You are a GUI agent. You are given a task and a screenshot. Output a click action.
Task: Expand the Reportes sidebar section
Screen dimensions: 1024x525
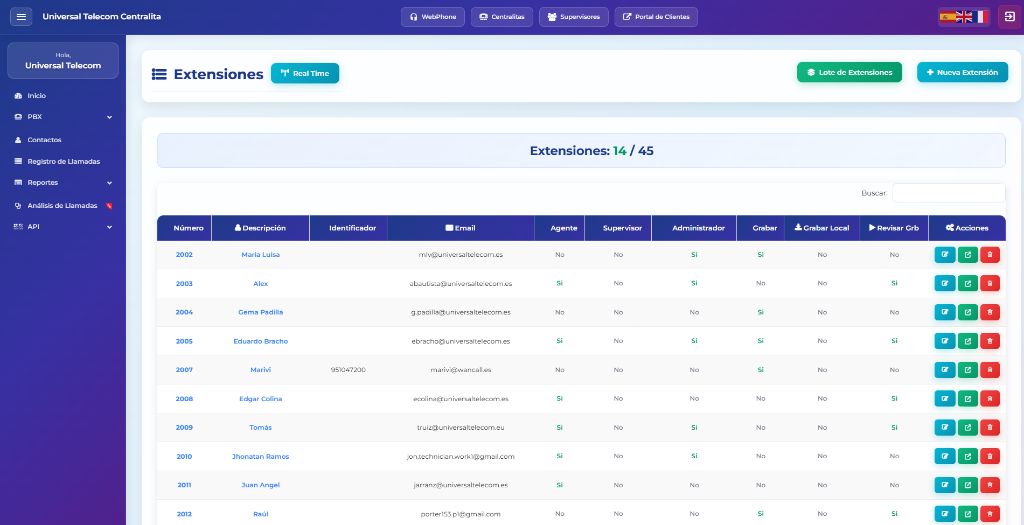(x=62, y=183)
